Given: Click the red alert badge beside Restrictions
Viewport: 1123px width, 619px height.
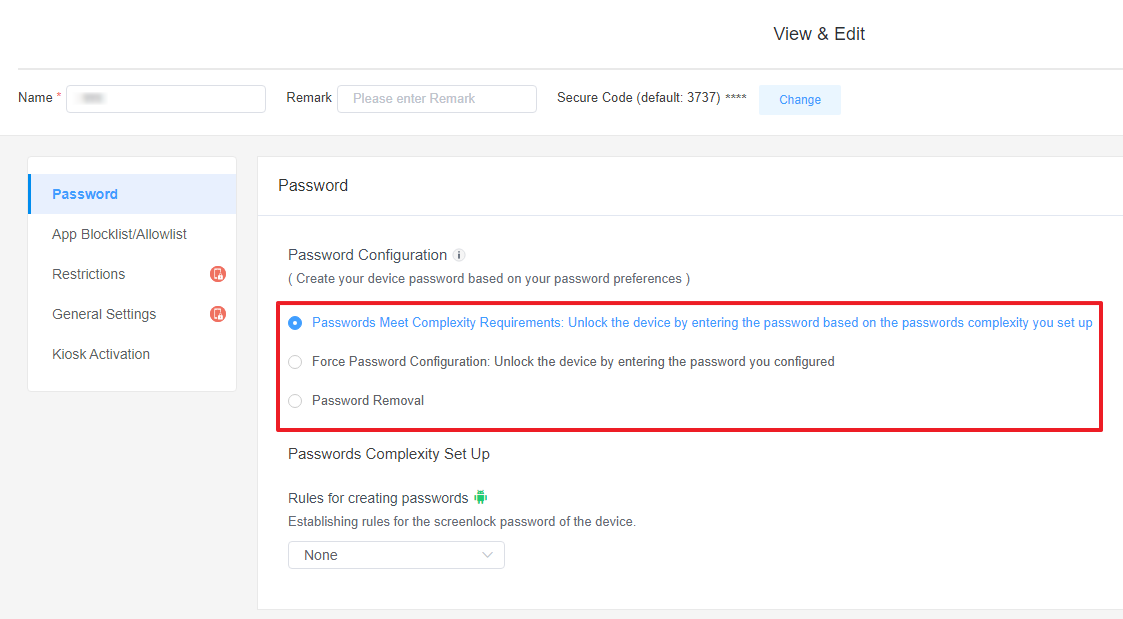Looking at the screenshot, I should pos(218,274).
